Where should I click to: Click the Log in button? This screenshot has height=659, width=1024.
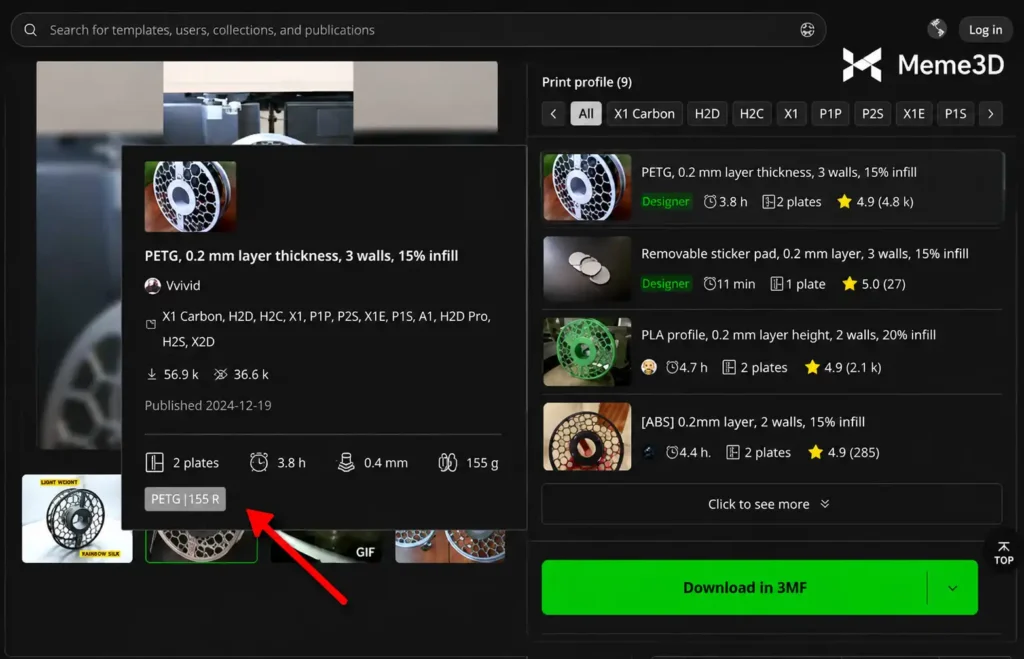click(985, 29)
